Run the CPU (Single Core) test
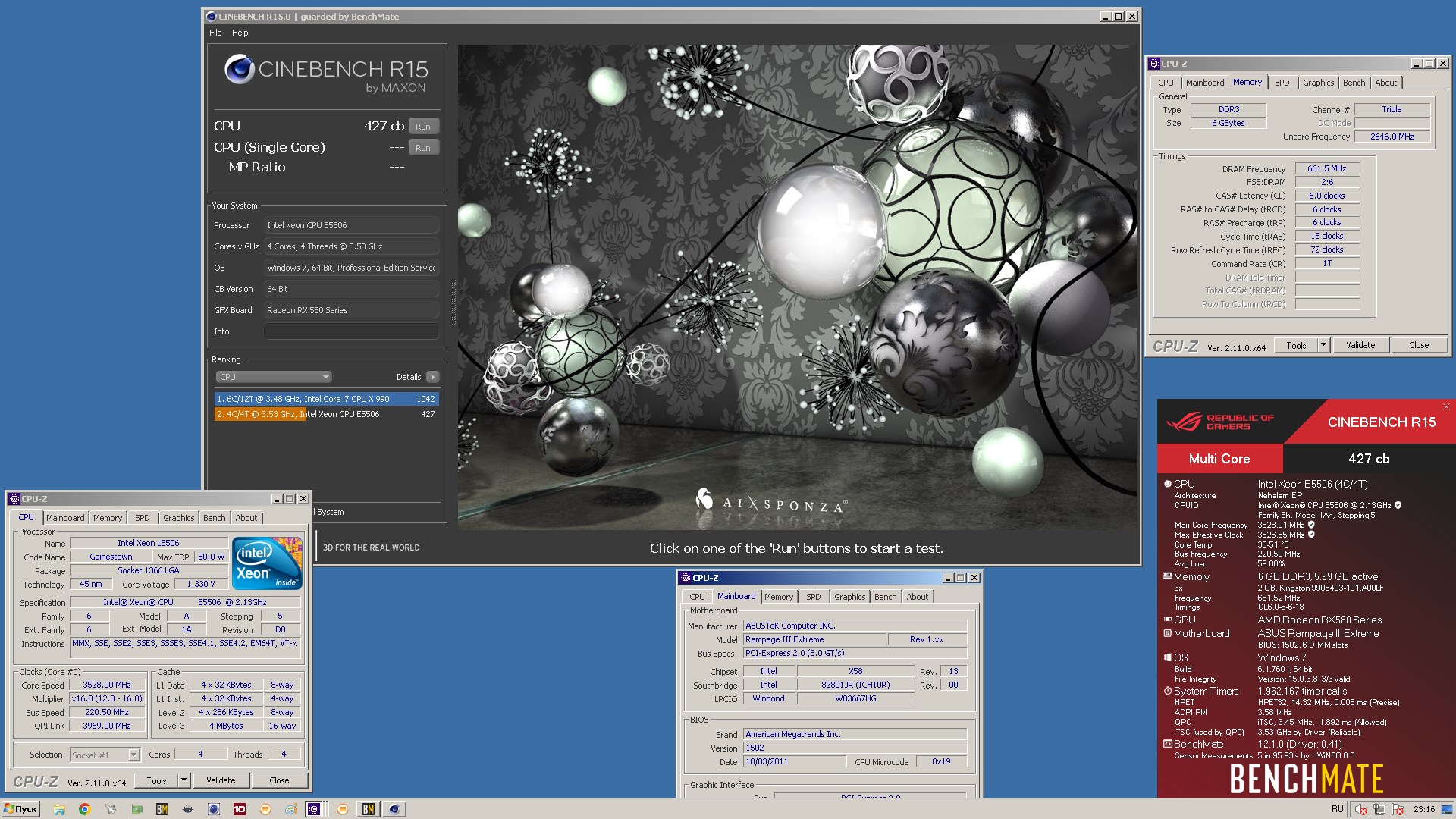 pos(423,148)
